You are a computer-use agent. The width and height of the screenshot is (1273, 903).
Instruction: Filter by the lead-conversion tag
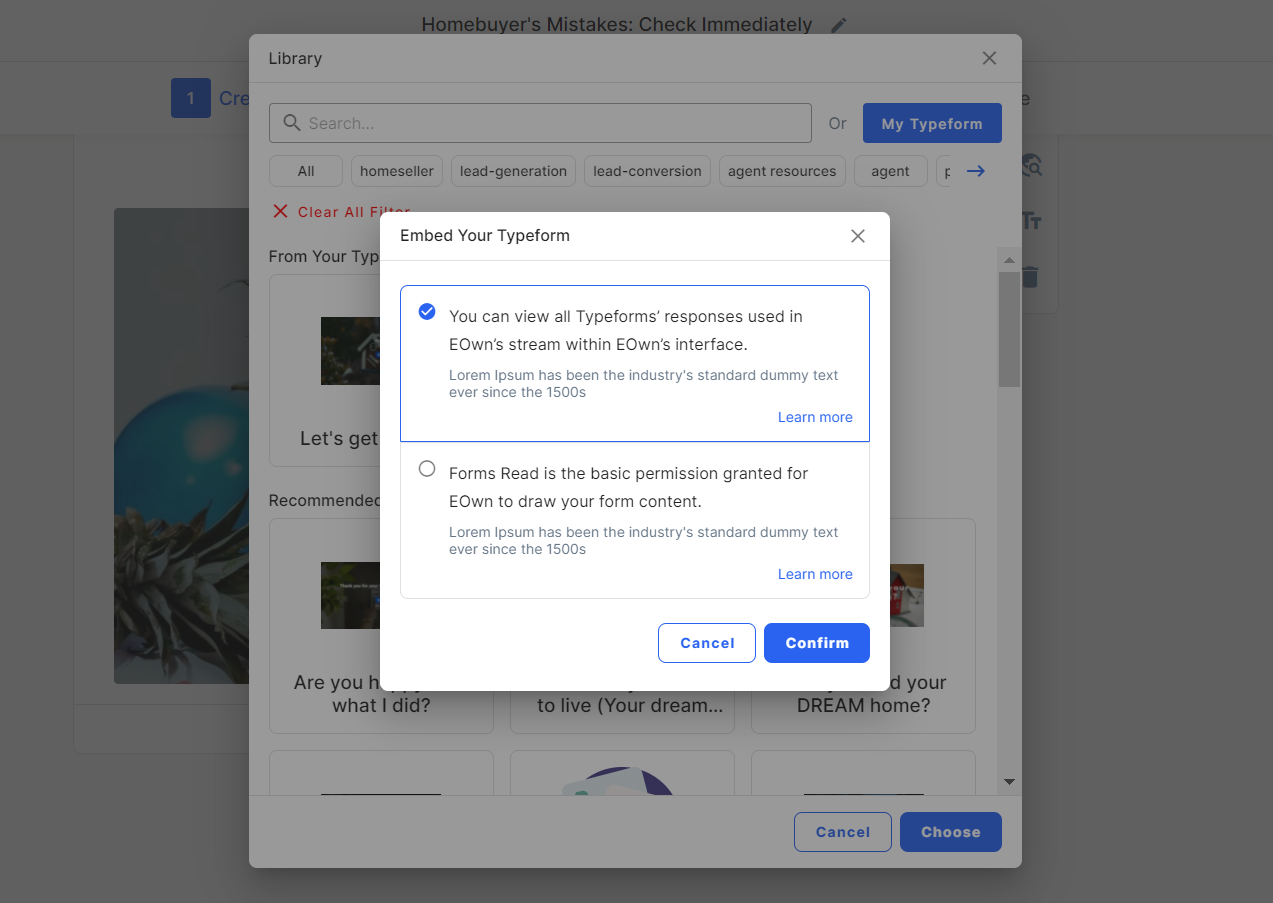(x=647, y=171)
